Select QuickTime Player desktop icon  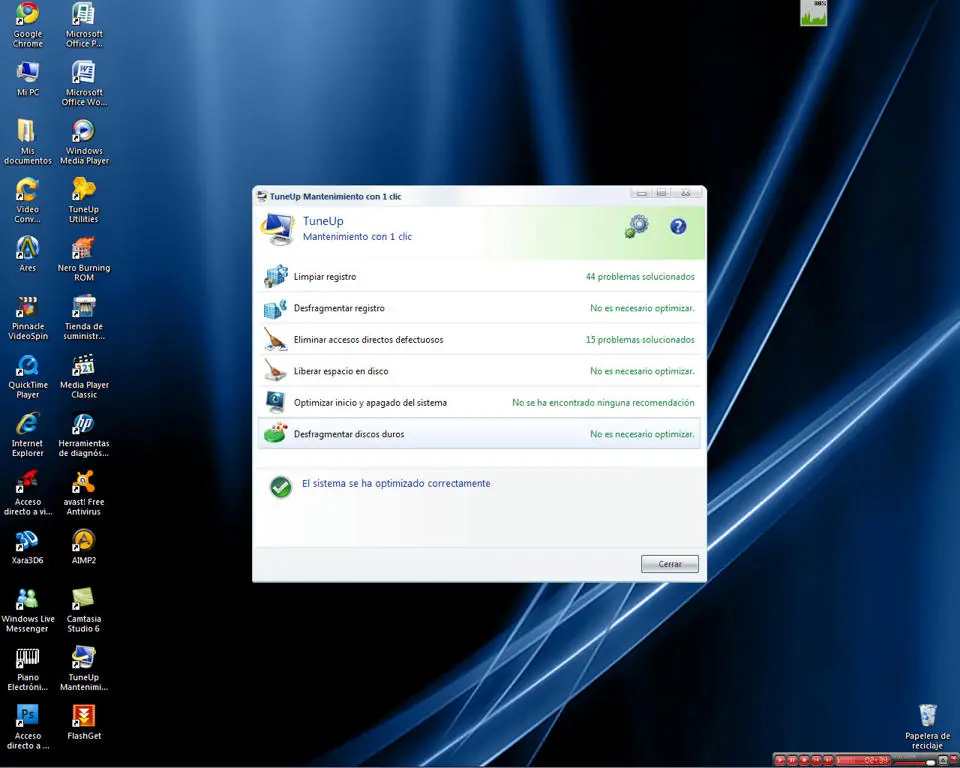pos(28,376)
